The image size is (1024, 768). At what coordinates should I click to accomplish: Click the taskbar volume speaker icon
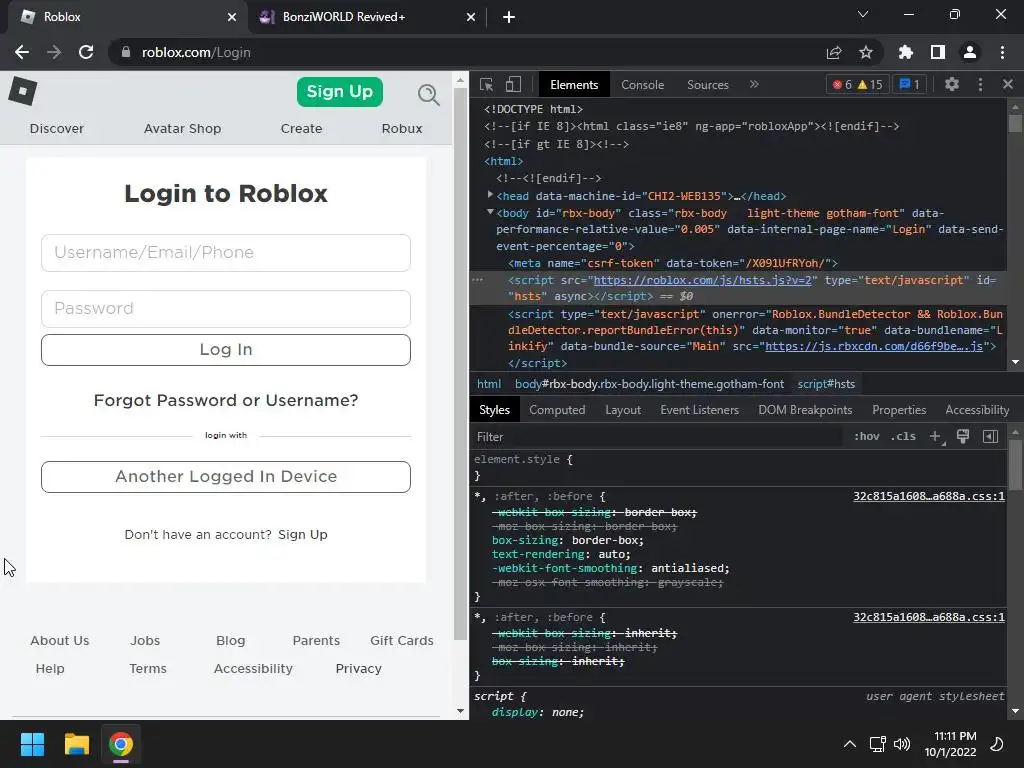point(902,744)
